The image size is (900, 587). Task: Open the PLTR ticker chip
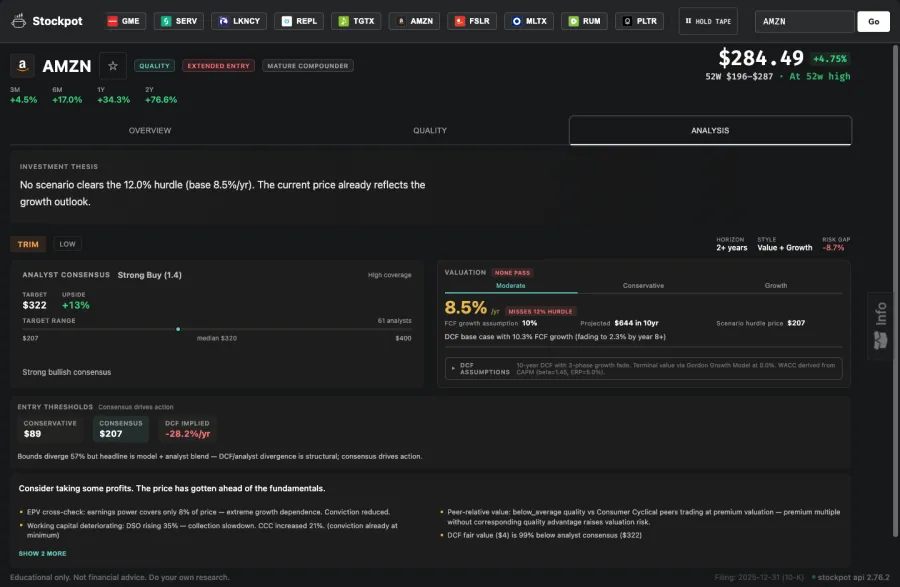click(x=639, y=21)
